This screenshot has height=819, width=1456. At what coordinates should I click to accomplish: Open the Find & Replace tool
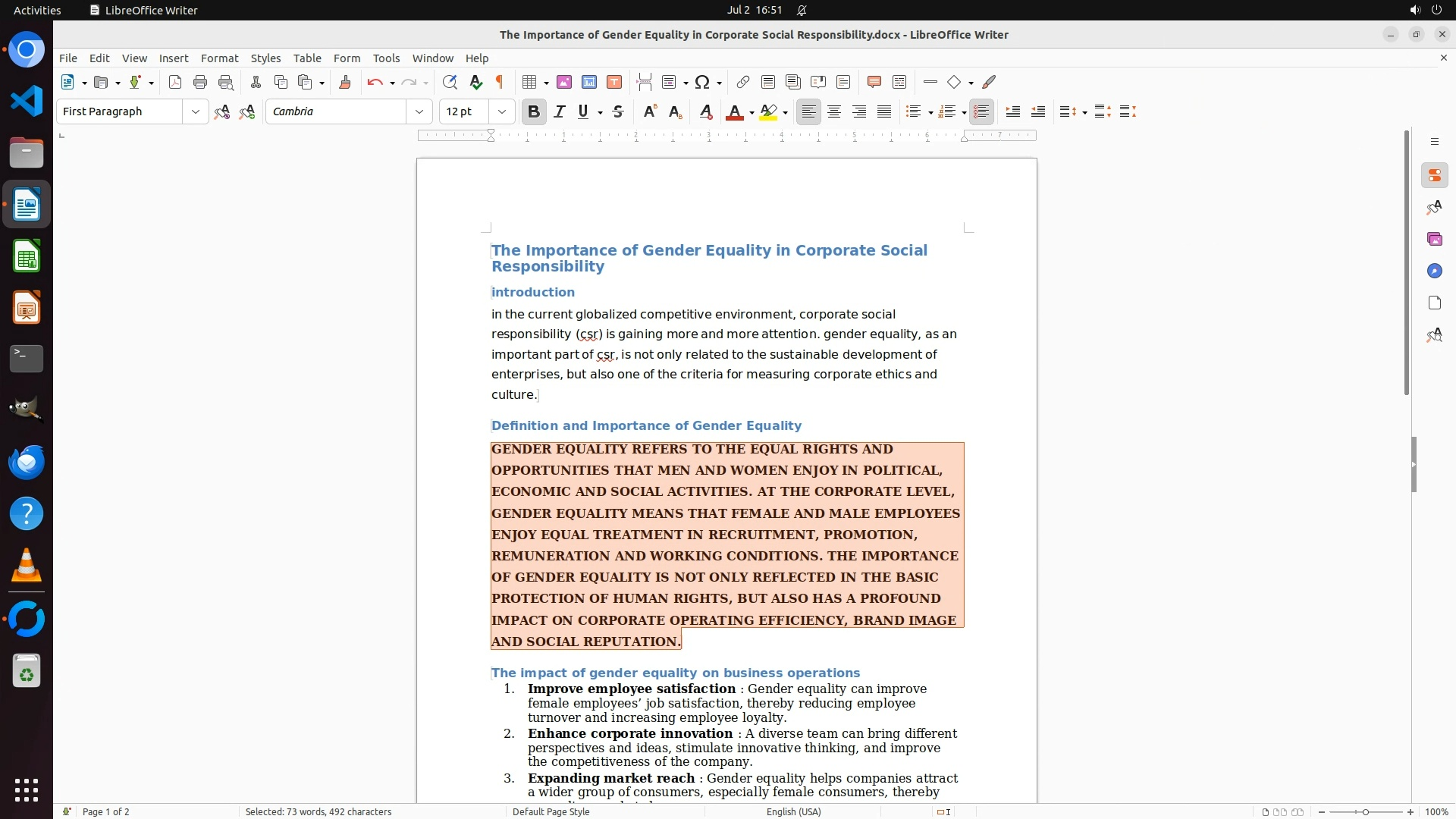pyautogui.click(x=450, y=83)
